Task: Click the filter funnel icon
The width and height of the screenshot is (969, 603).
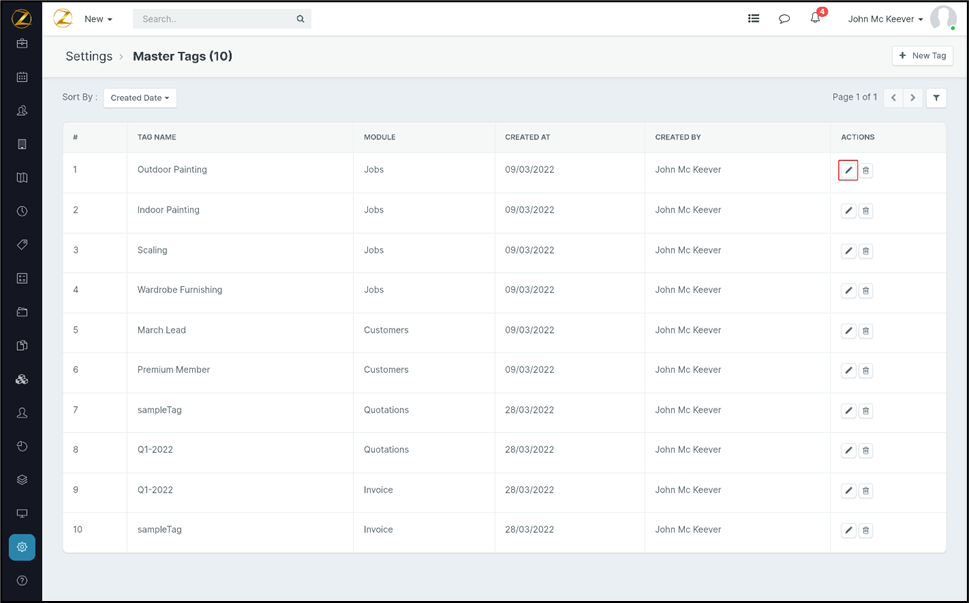Action: pos(936,98)
